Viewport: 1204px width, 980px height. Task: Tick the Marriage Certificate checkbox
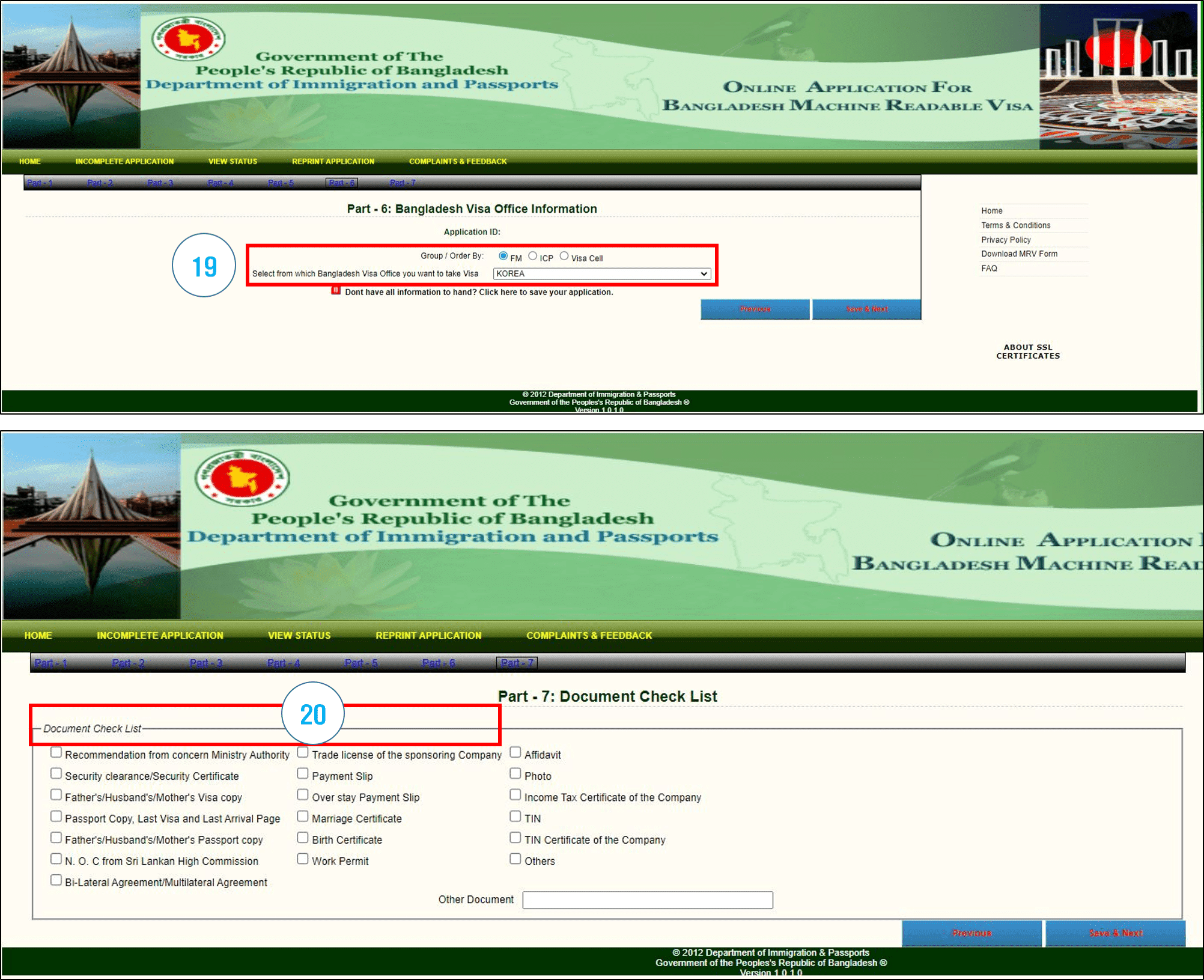303,817
